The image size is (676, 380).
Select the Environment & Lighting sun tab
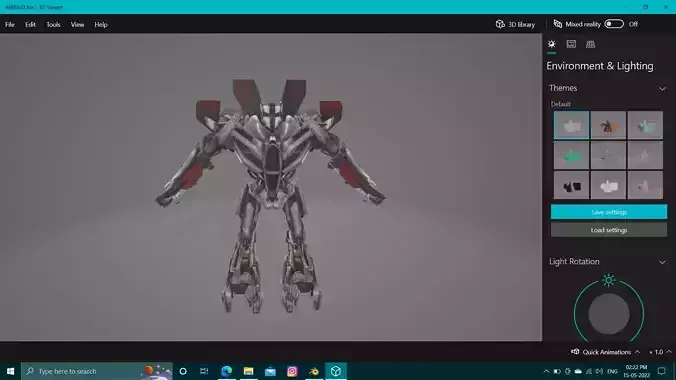pyautogui.click(x=551, y=44)
